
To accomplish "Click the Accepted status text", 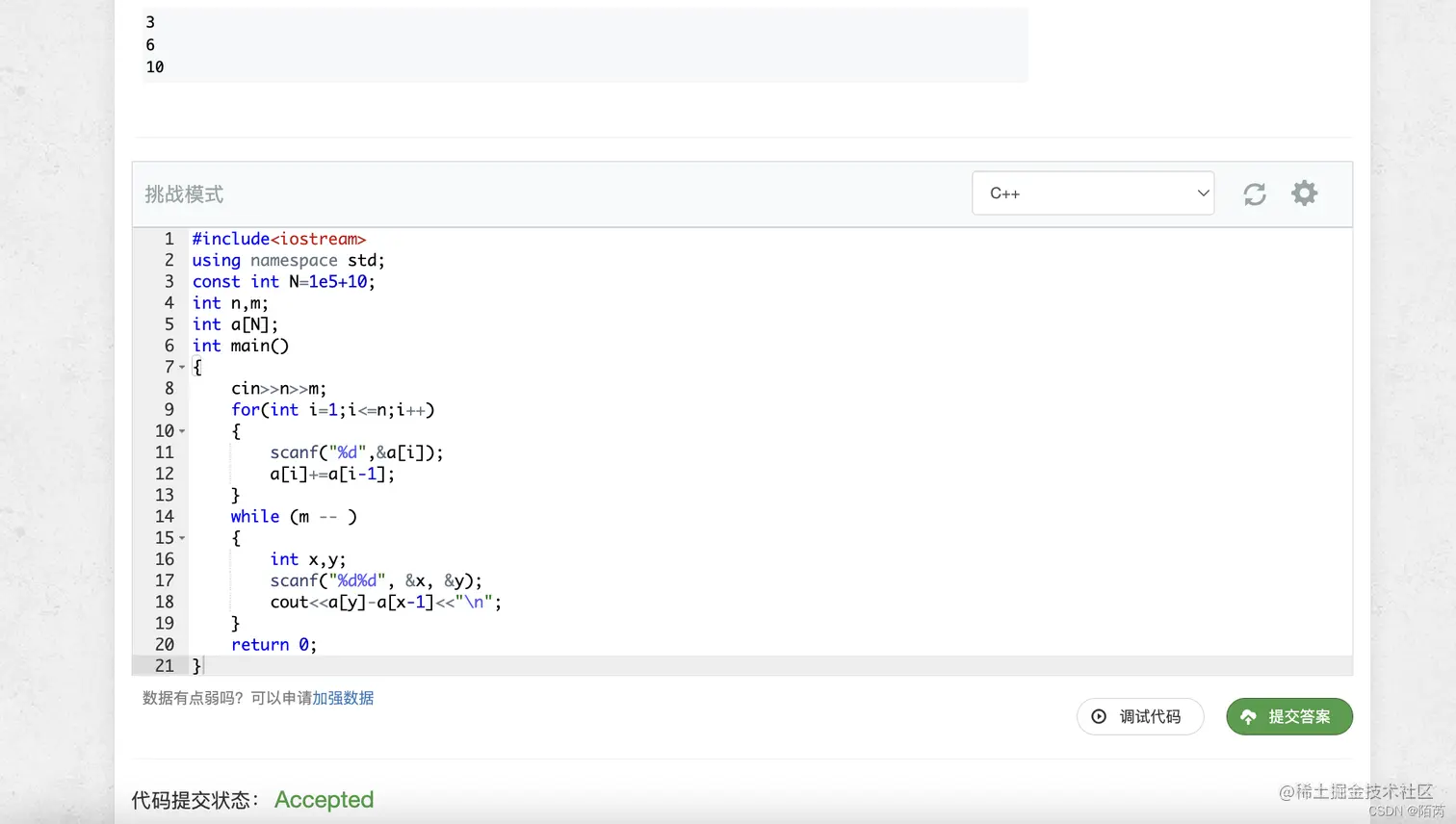I will [324, 799].
